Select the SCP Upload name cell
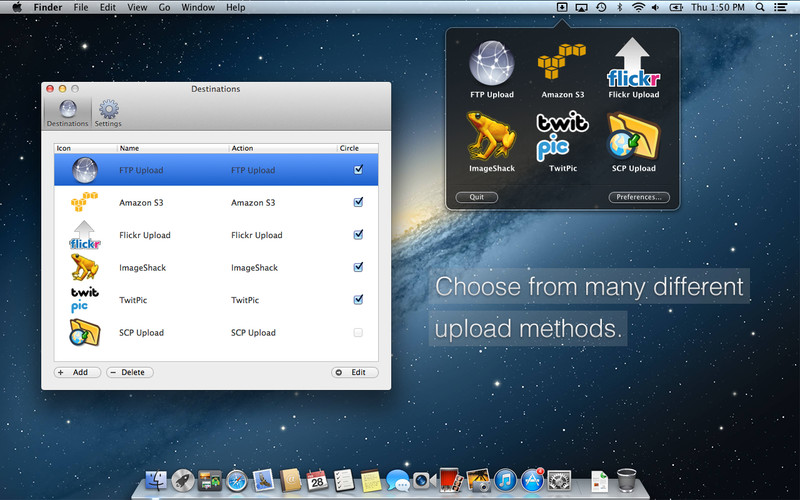Screen dimensions: 800x500 click(141, 333)
